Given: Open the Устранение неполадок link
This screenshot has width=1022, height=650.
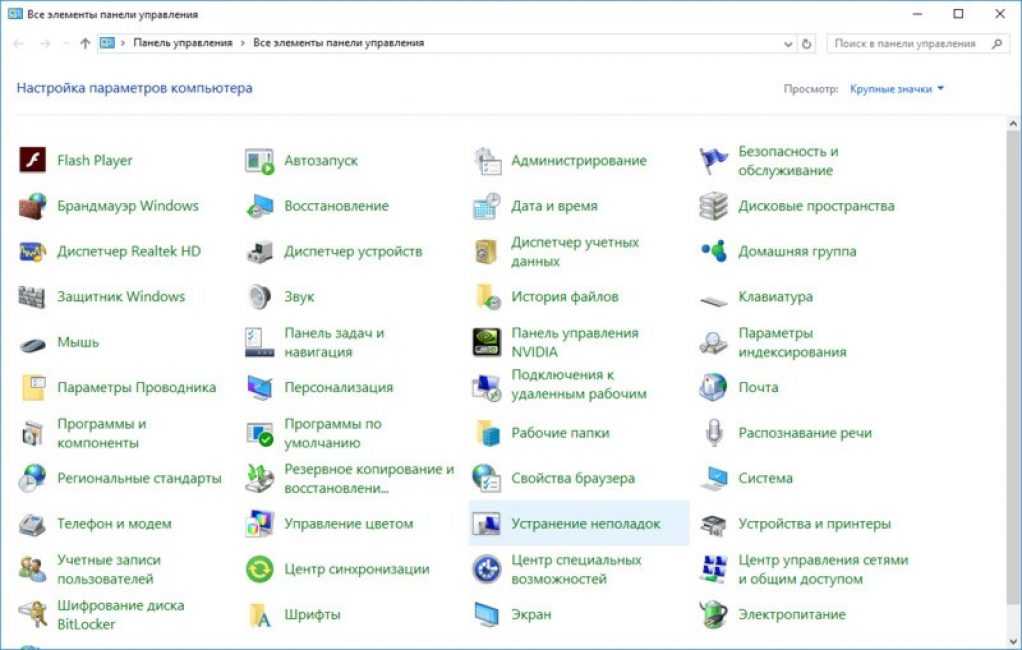Looking at the screenshot, I should coord(585,524).
